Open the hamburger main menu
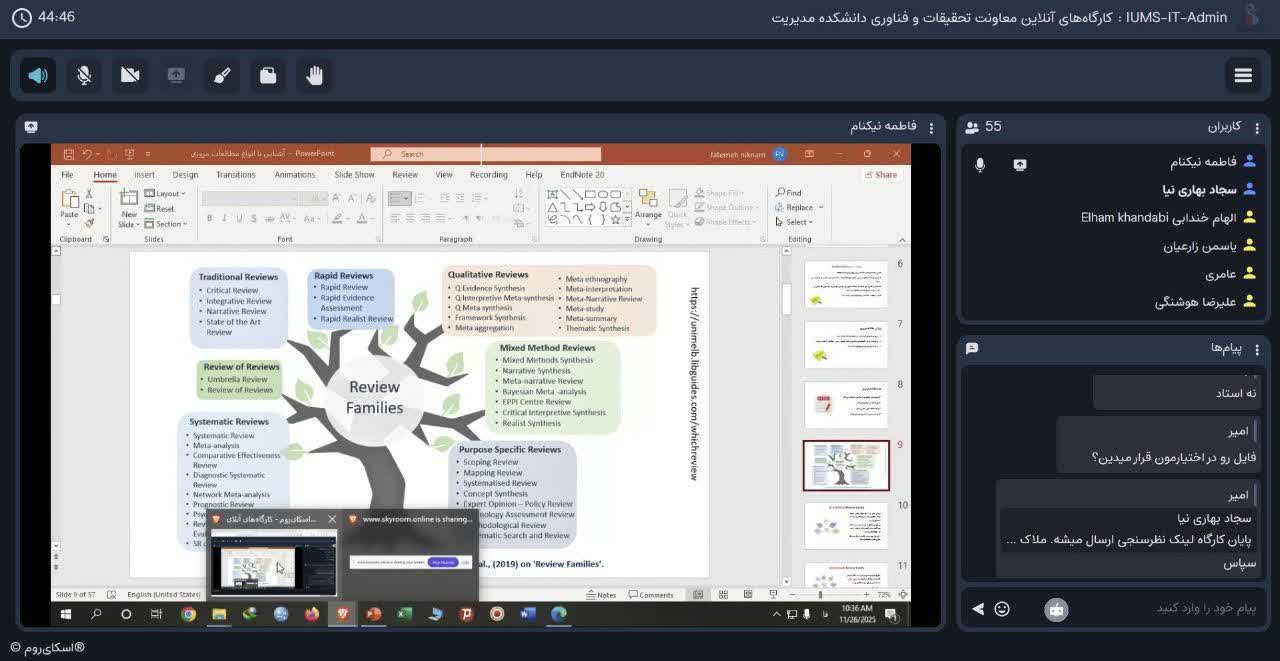 (x=1243, y=76)
